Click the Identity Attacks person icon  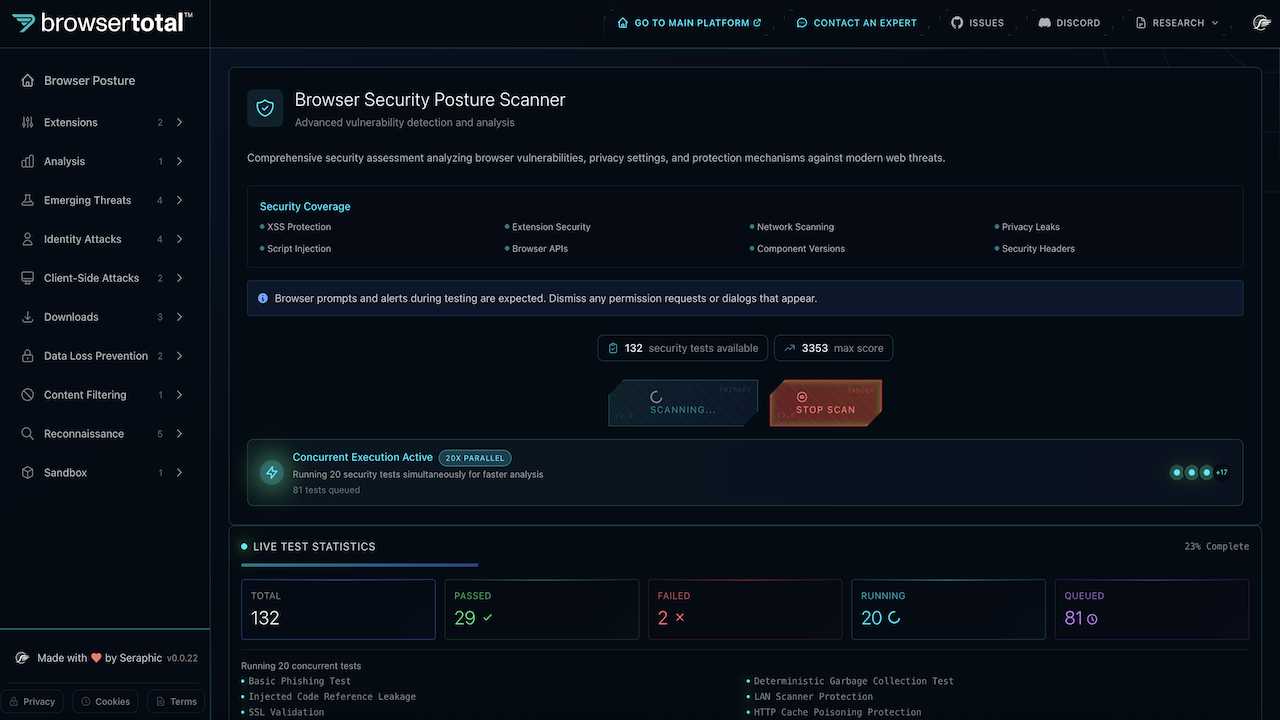click(x=28, y=239)
